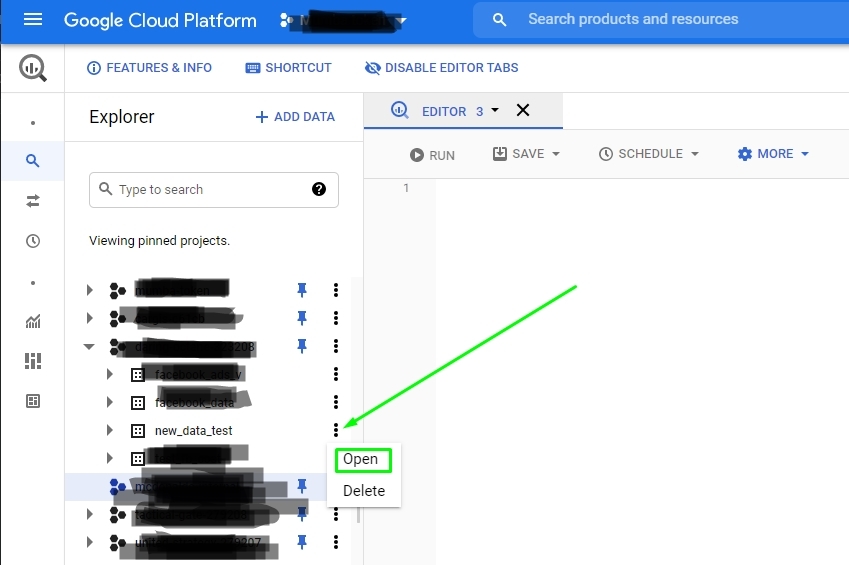Open actions menu for third project

click(336, 346)
